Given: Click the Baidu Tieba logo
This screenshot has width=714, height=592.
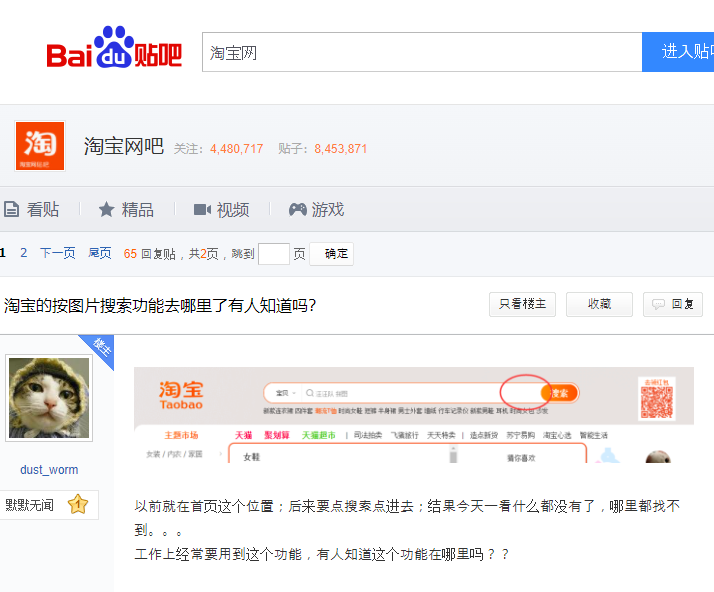Looking at the screenshot, I should click(114, 47).
